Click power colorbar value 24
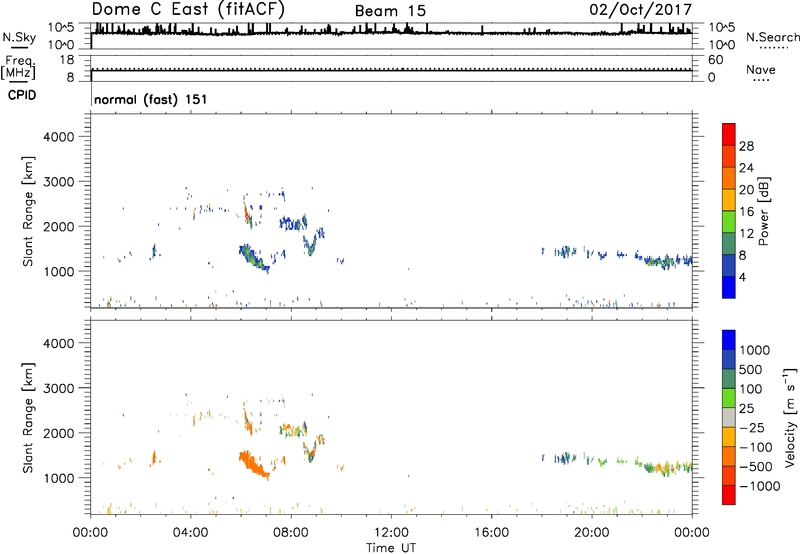The width and height of the screenshot is (800, 554). pos(746,168)
